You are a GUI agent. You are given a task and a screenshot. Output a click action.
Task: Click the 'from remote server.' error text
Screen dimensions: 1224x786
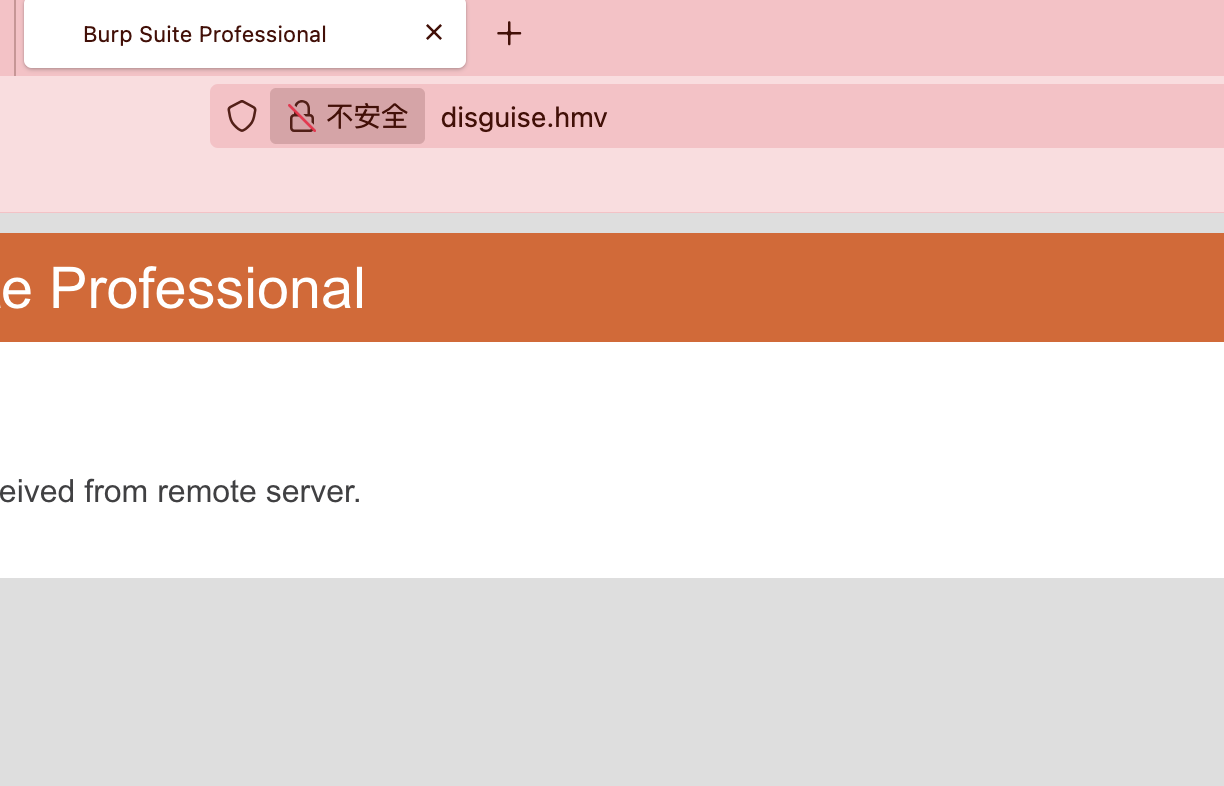[x=222, y=491]
